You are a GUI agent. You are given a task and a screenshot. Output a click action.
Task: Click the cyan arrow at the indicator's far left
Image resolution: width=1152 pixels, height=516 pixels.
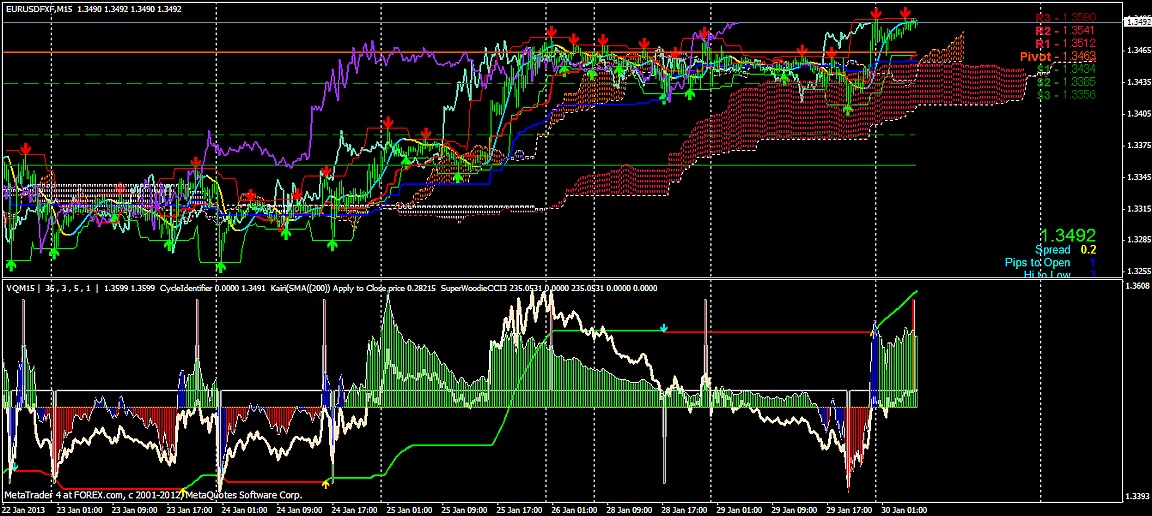(x=14, y=467)
